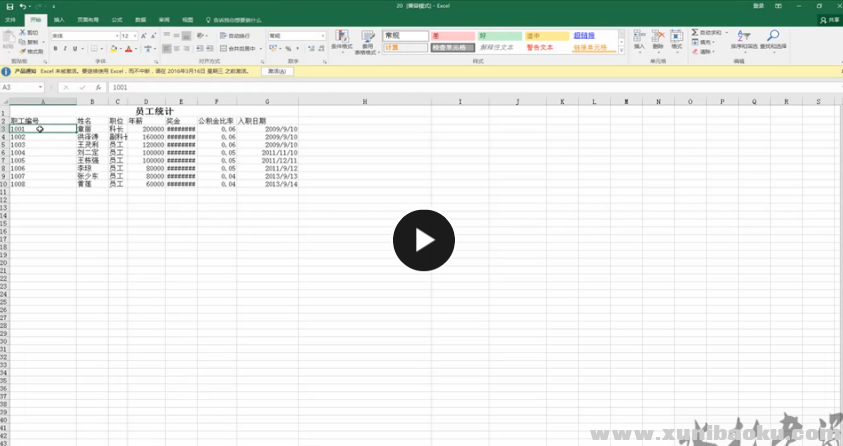Click the Conditional Formatting (条件格式) icon
Viewport: 843px width, 446px height.
click(341, 40)
